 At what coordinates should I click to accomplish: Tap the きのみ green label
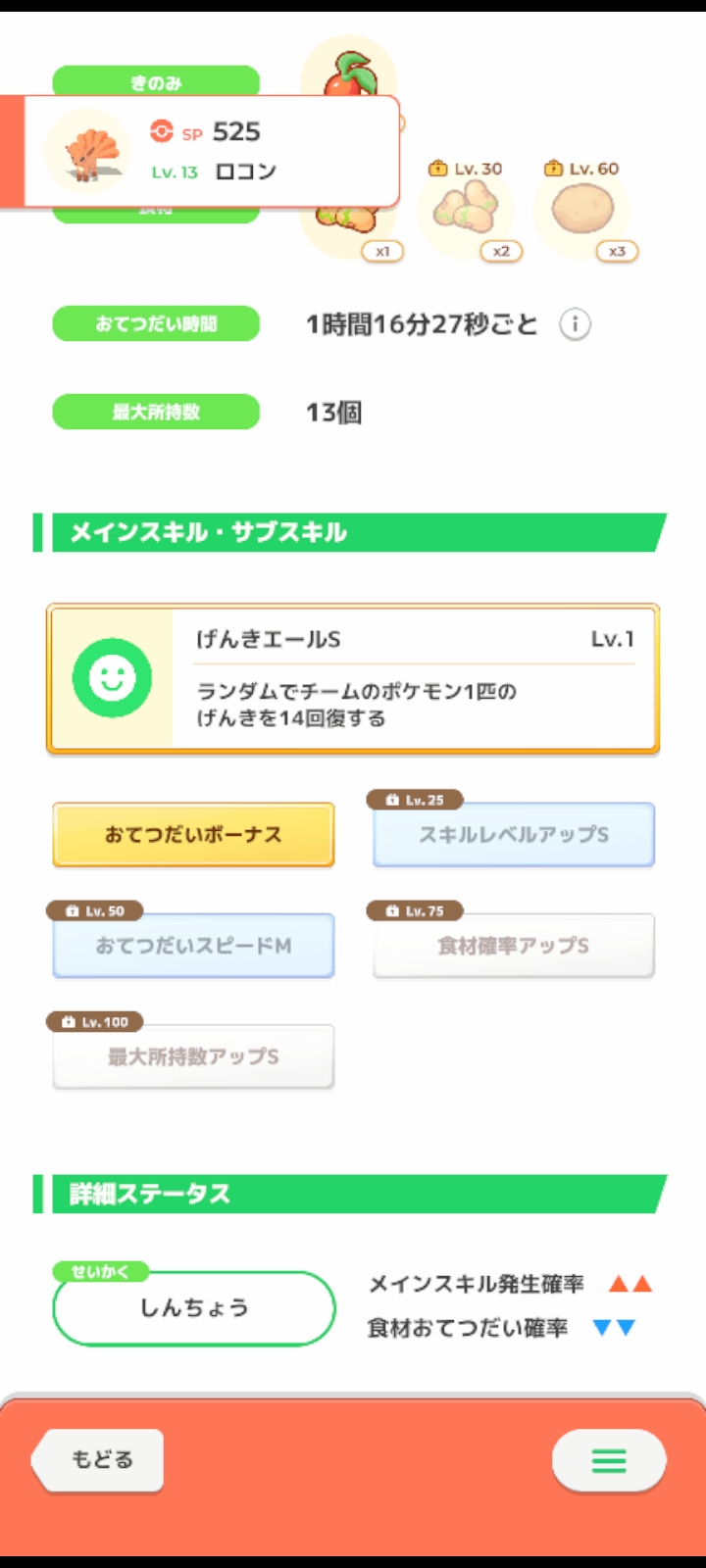point(156,81)
